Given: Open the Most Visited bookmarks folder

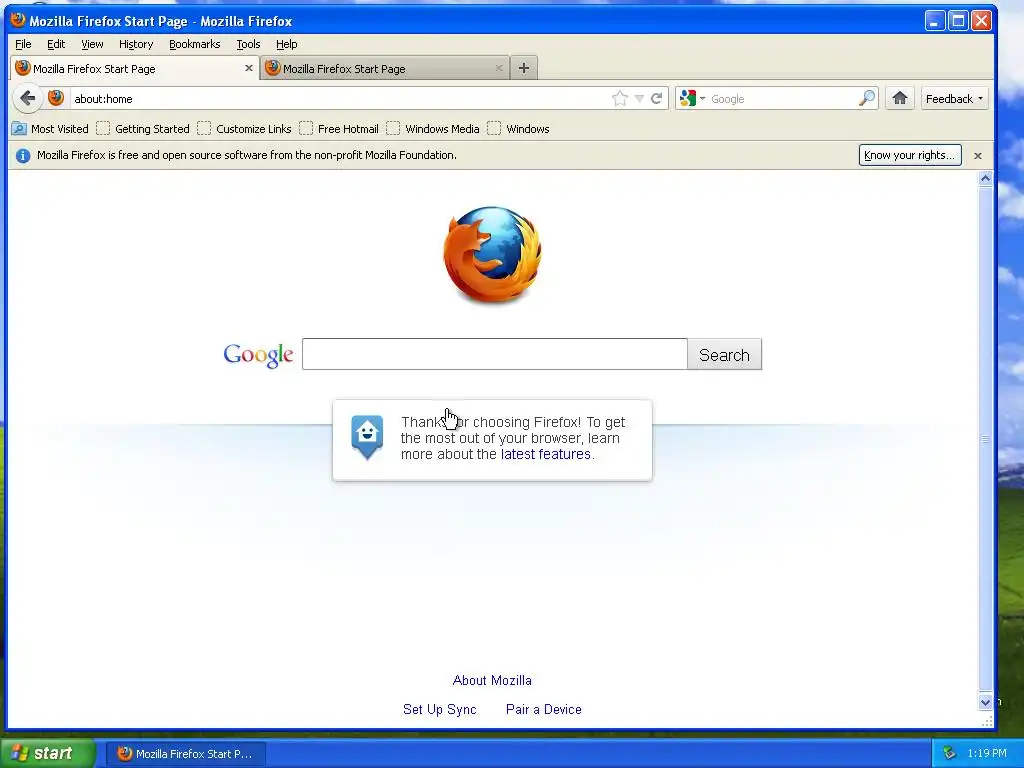Looking at the screenshot, I should pos(50,129).
